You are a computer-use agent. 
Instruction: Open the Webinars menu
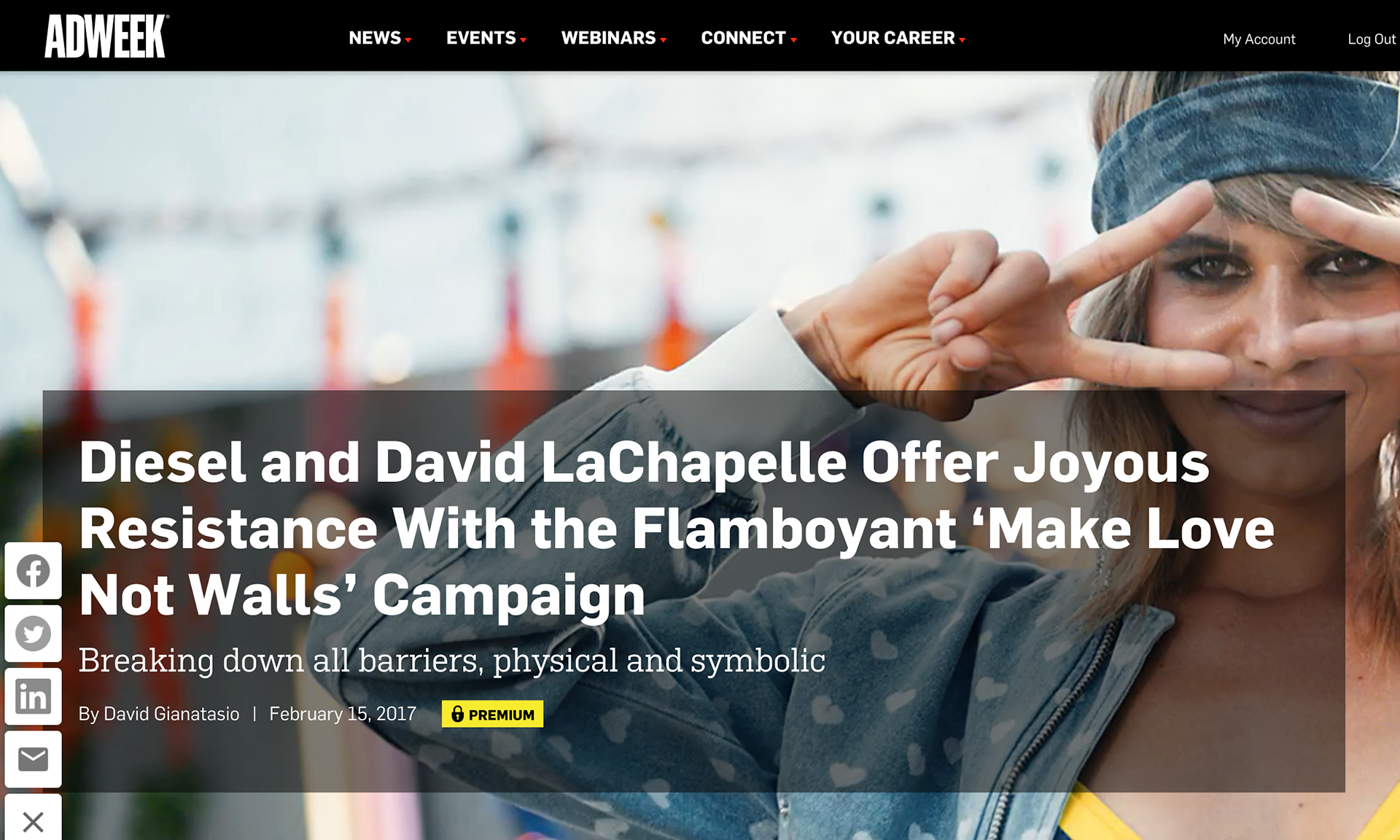click(609, 38)
